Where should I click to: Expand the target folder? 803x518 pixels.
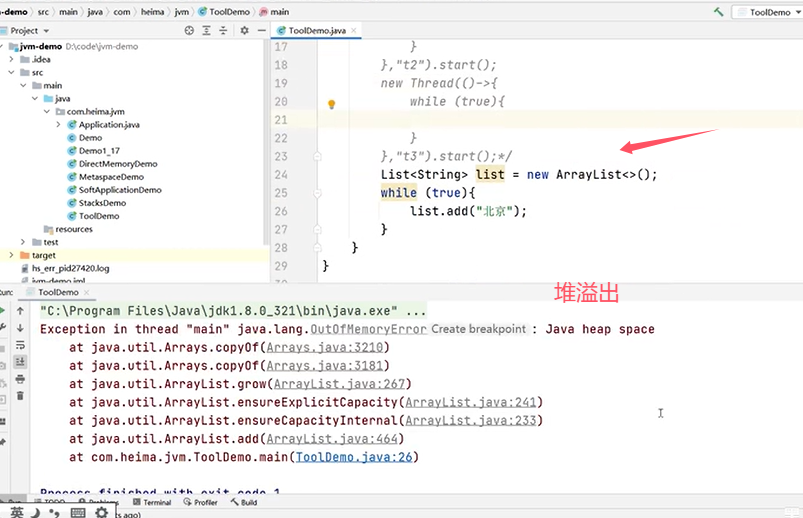pos(11,255)
